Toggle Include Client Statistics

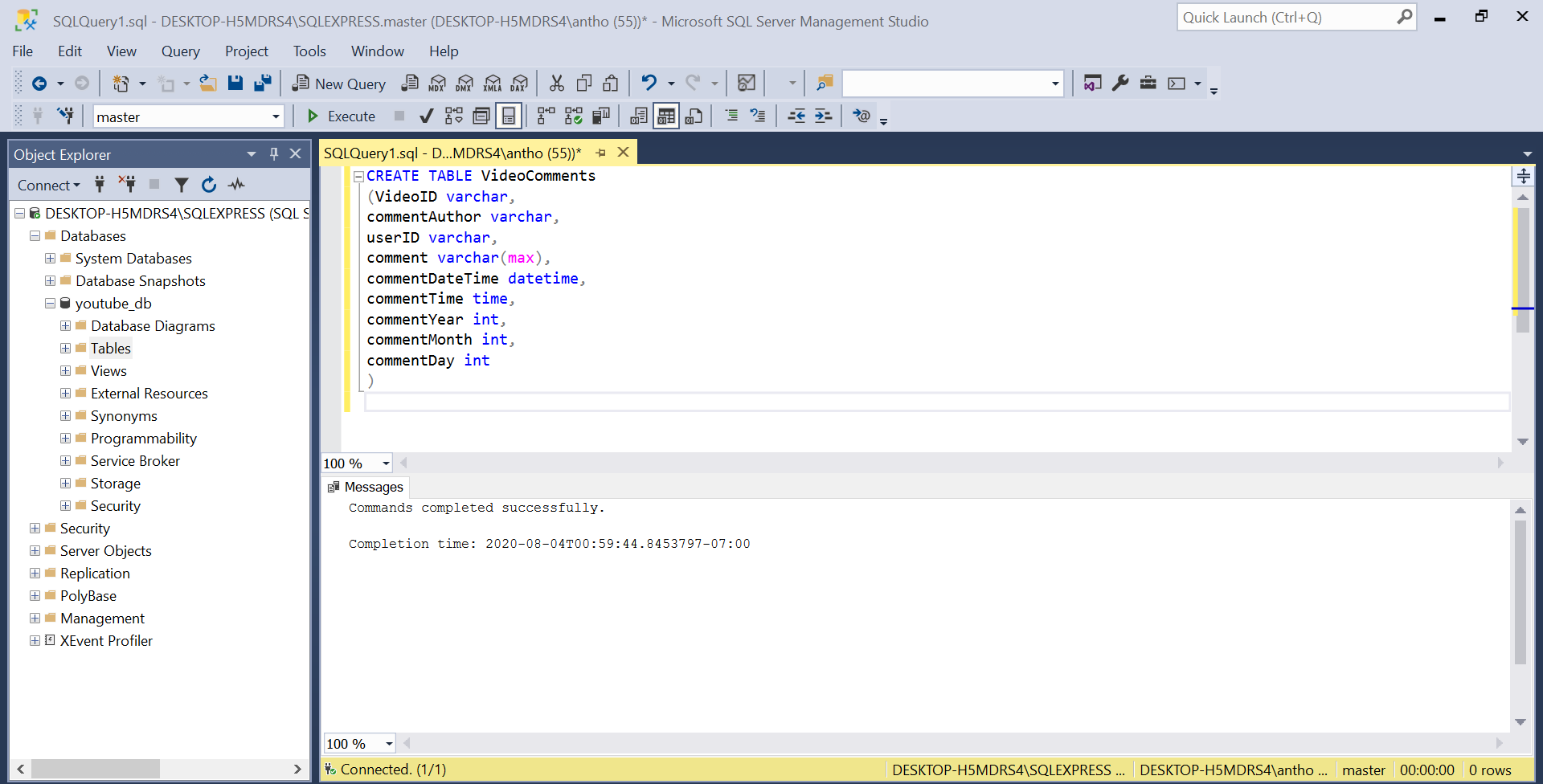click(600, 116)
